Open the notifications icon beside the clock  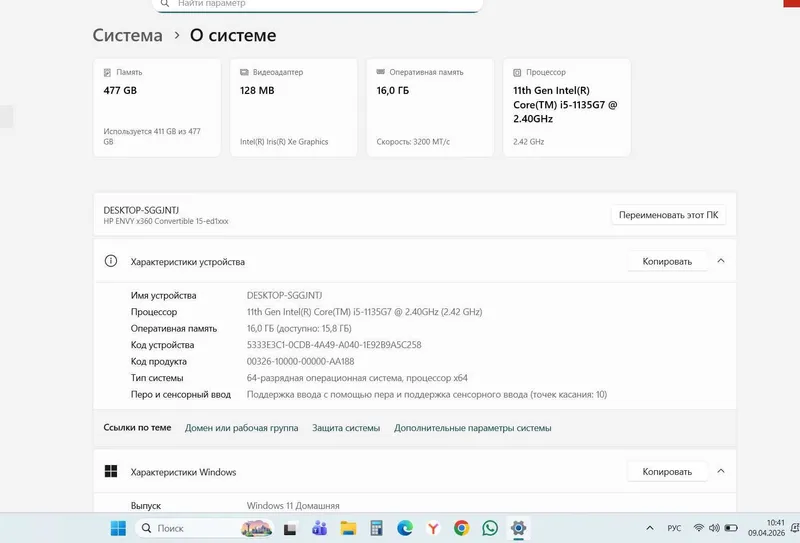click(x=795, y=528)
